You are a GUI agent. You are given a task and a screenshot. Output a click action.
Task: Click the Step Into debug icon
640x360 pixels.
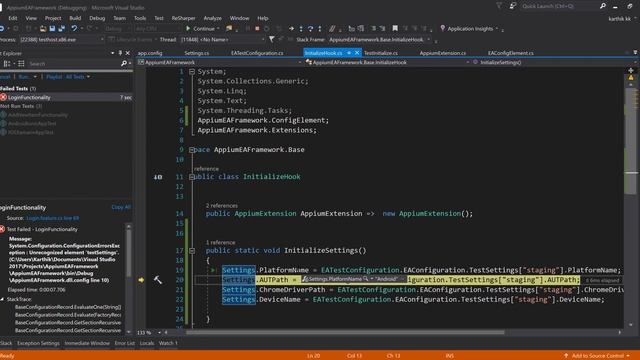pyautogui.click(x=301, y=29)
